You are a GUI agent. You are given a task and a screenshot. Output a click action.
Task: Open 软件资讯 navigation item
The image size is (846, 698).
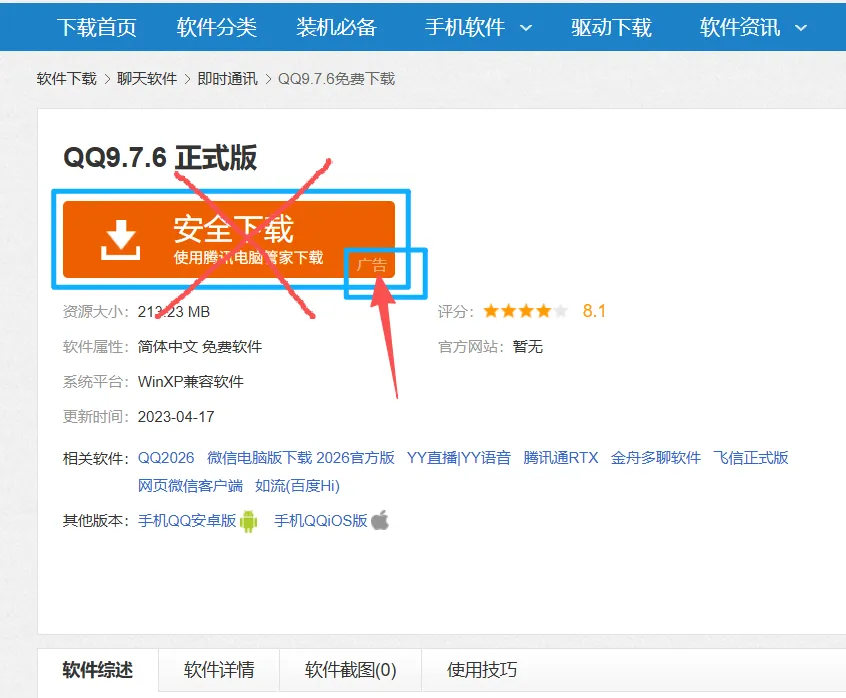(x=740, y=27)
